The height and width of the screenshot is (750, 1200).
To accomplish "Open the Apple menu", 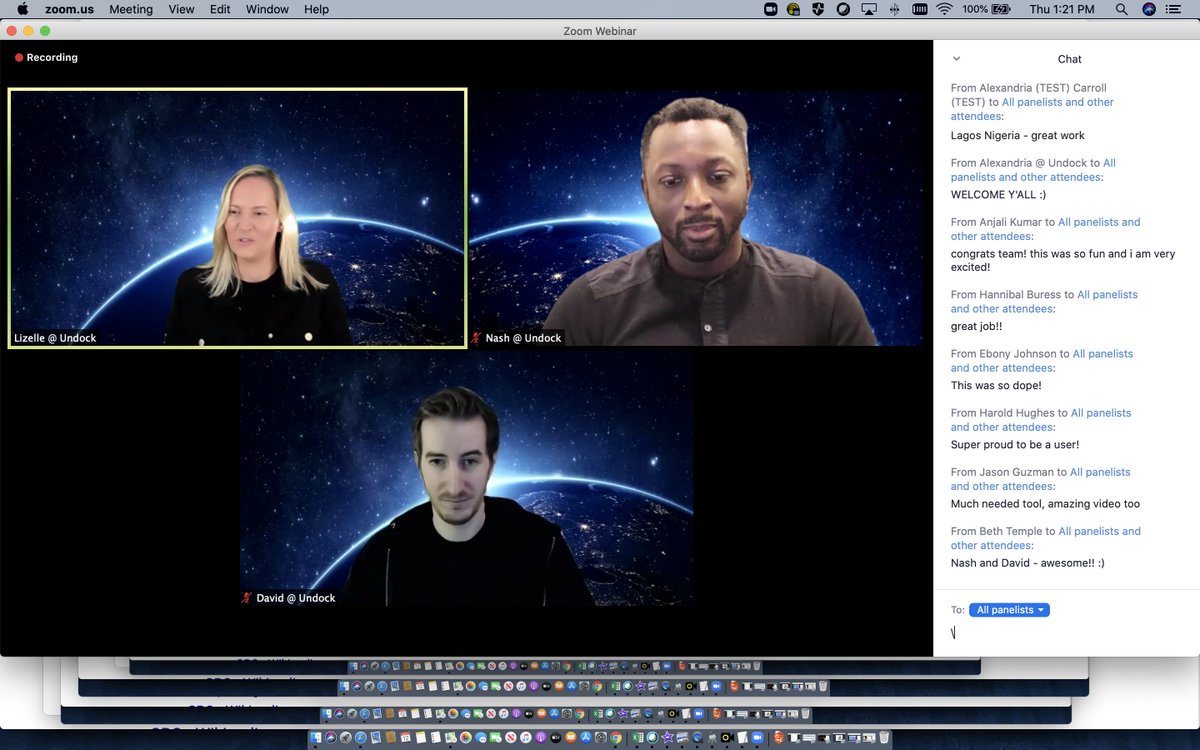I will (22, 9).
